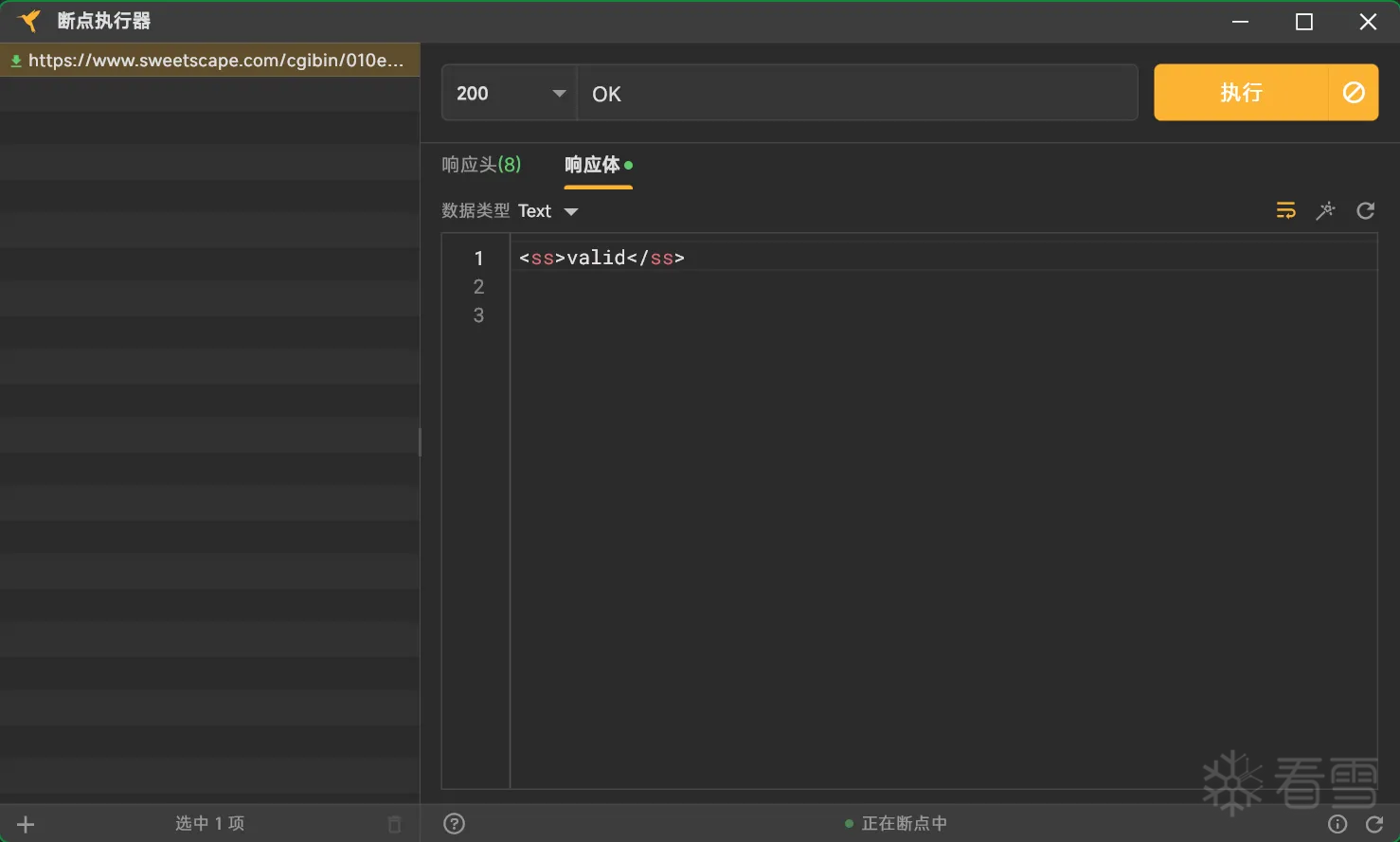Click the word wrap icon

pos(1285,210)
